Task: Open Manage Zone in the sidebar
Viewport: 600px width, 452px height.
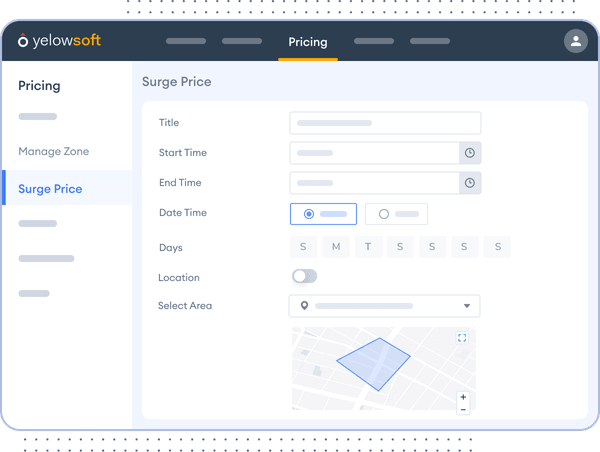Action: click(x=54, y=151)
